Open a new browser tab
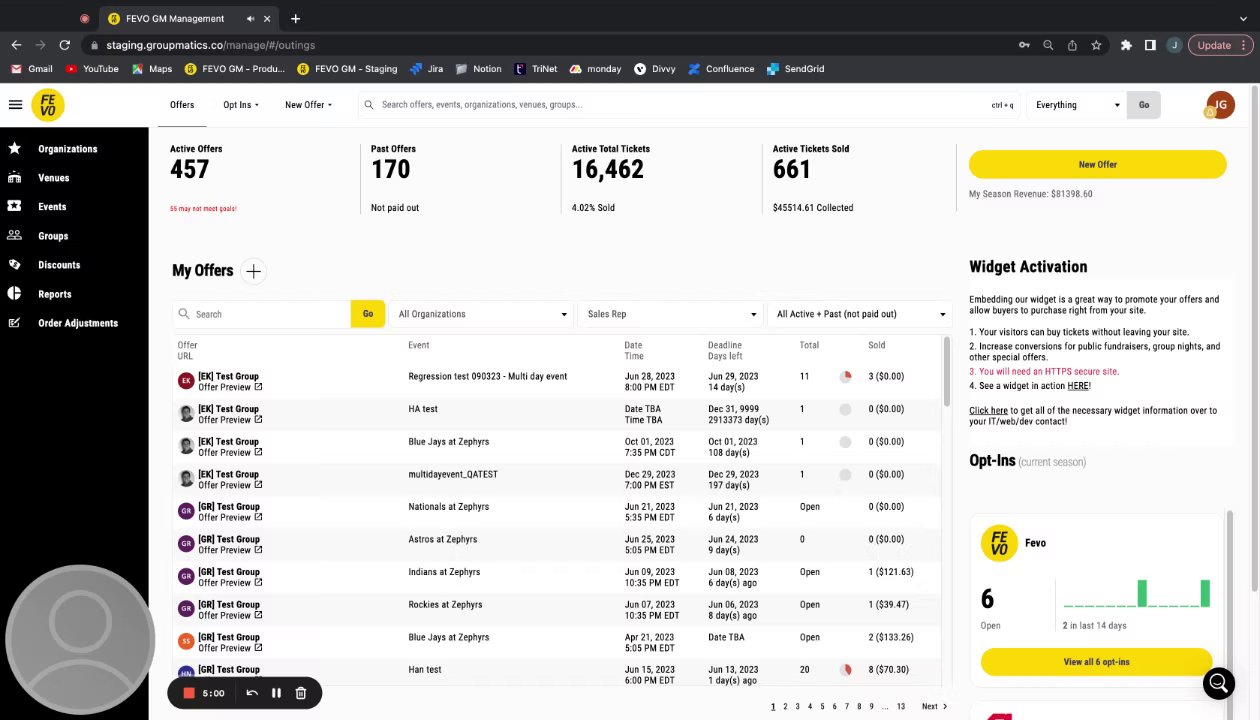1260x720 pixels. [x=295, y=18]
